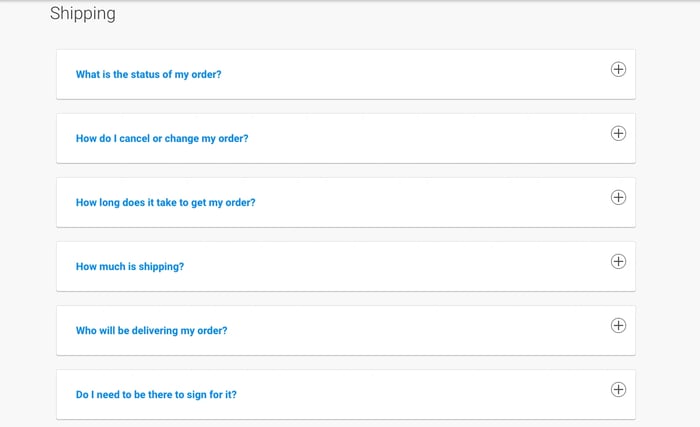Open the delivery time answer via plus icon

point(618,197)
